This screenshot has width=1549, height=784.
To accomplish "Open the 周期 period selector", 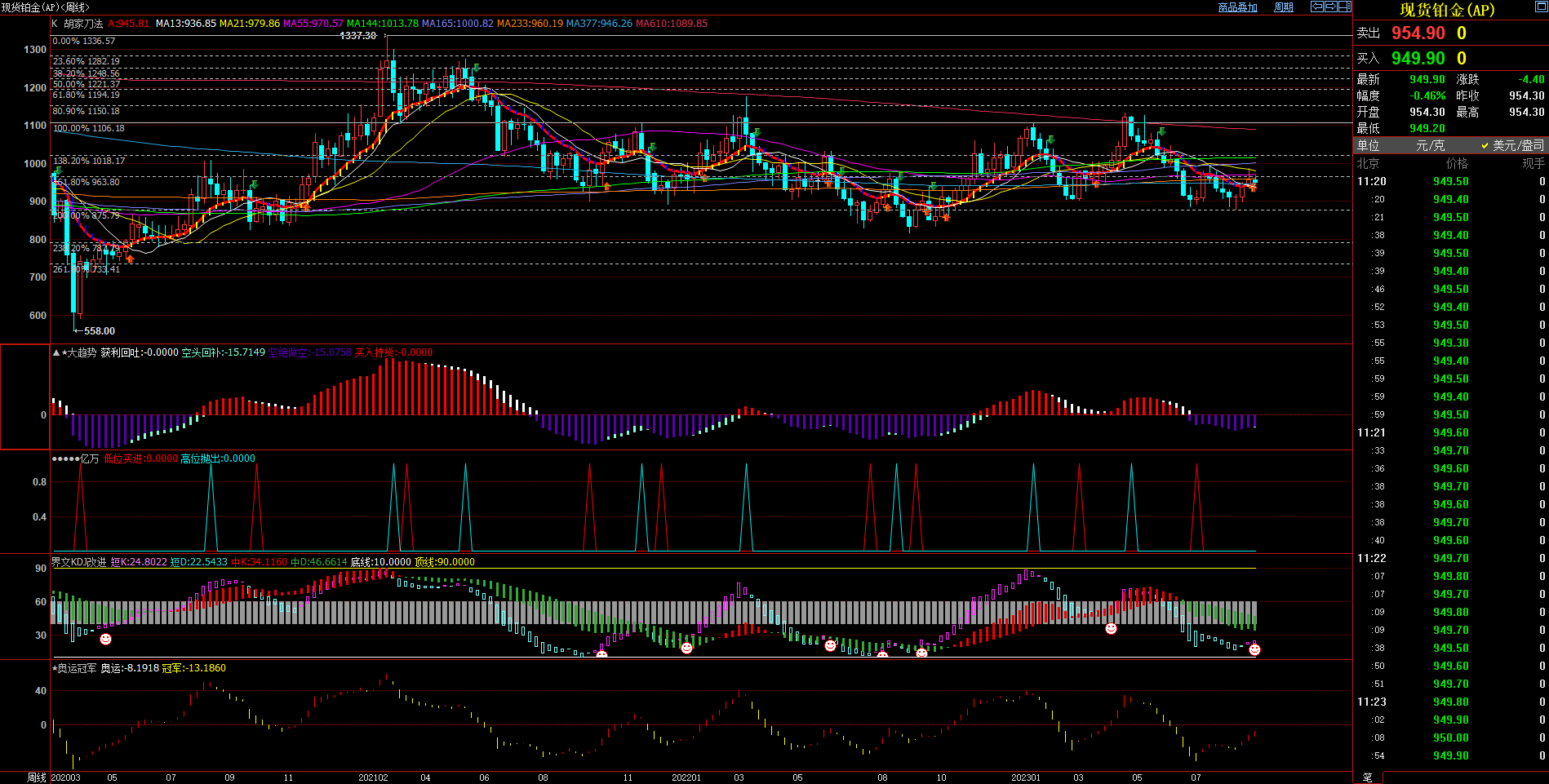I will [1283, 7].
